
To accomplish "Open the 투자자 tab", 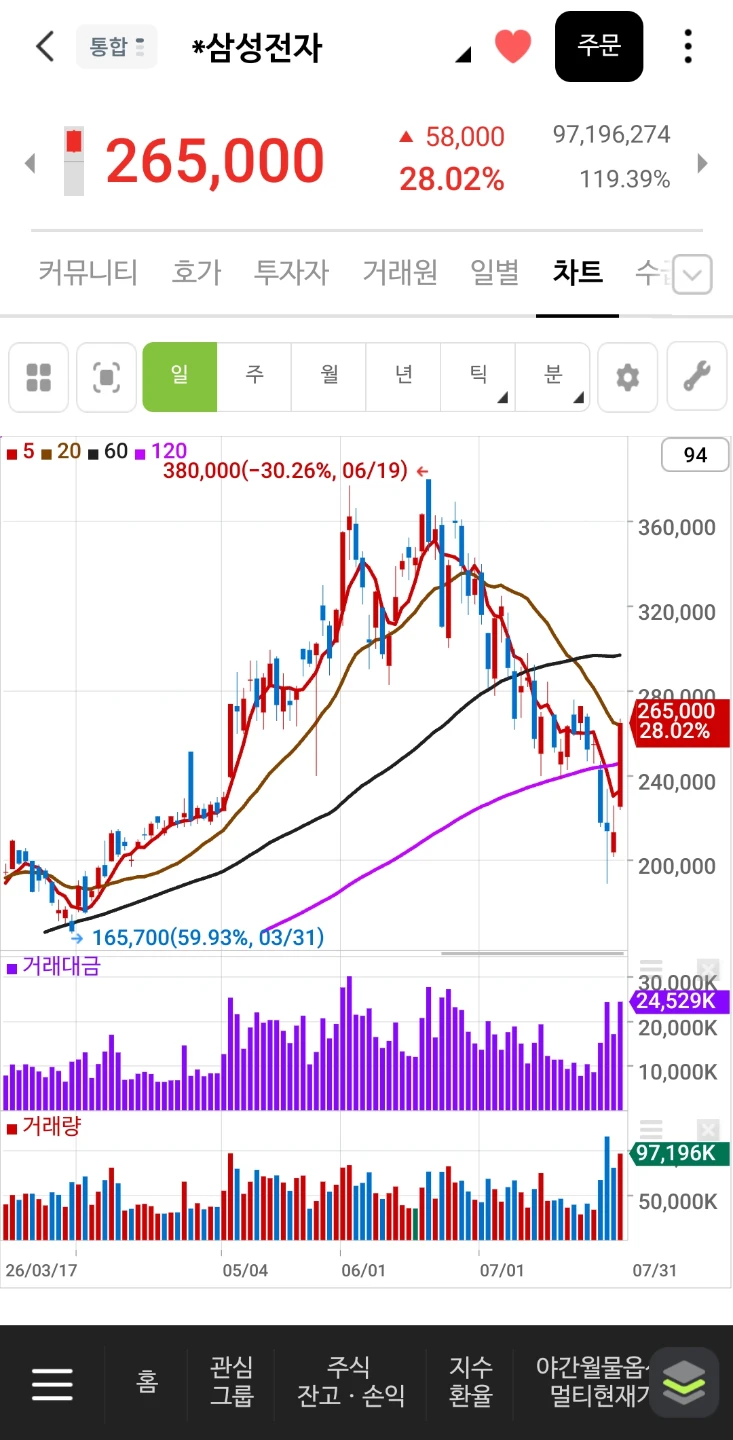I will (x=291, y=272).
